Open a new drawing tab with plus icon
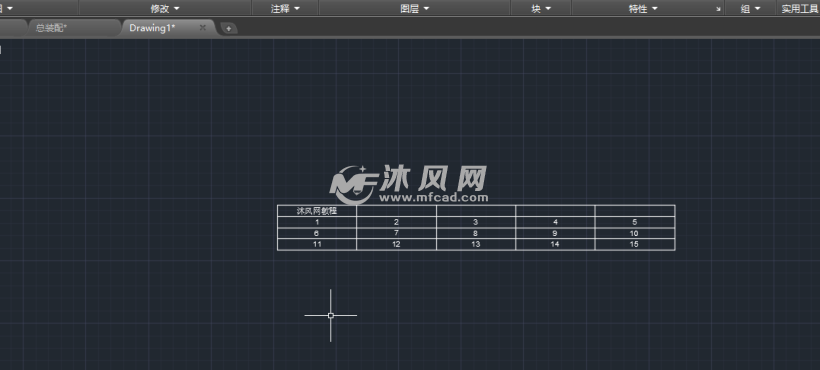The height and width of the screenshot is (370, 820). click(x=229, y=28)
